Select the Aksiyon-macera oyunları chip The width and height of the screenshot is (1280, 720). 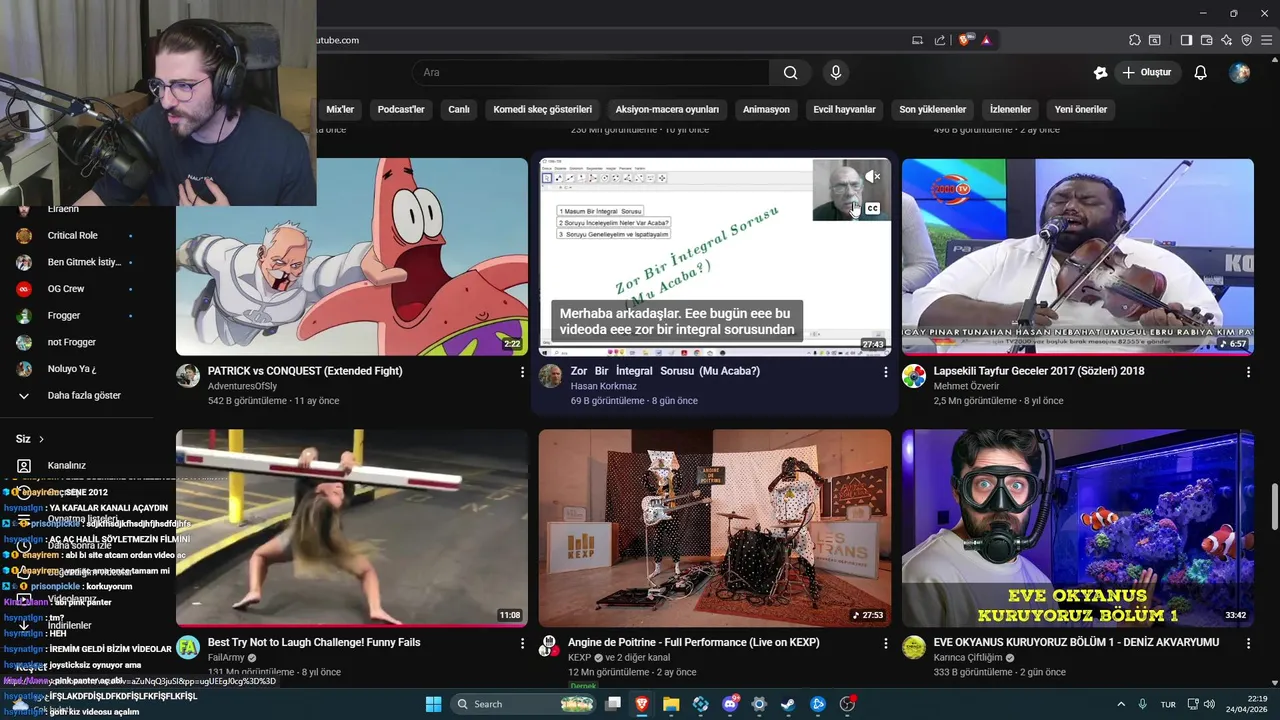tap(667, 109)
